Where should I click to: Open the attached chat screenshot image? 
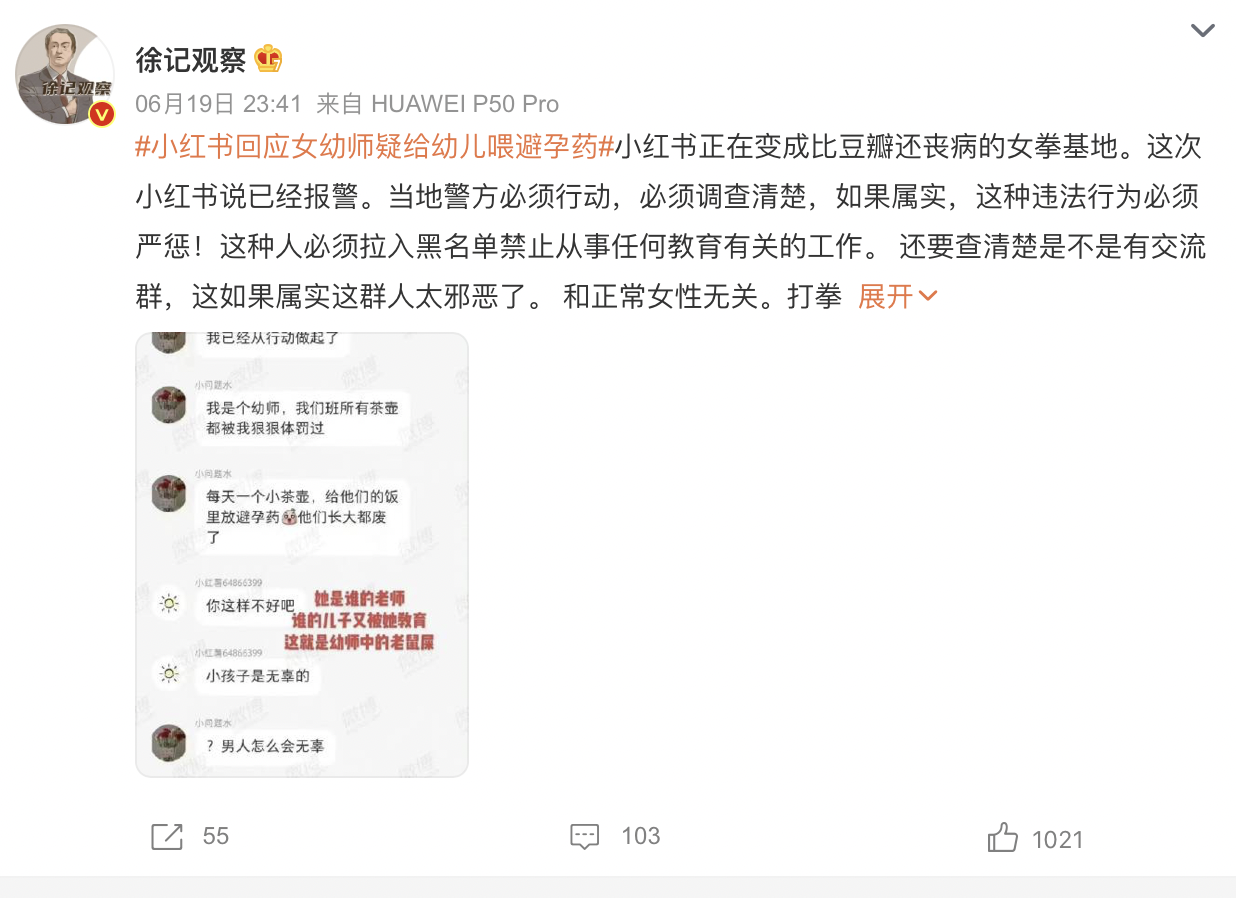coord(302,555)
